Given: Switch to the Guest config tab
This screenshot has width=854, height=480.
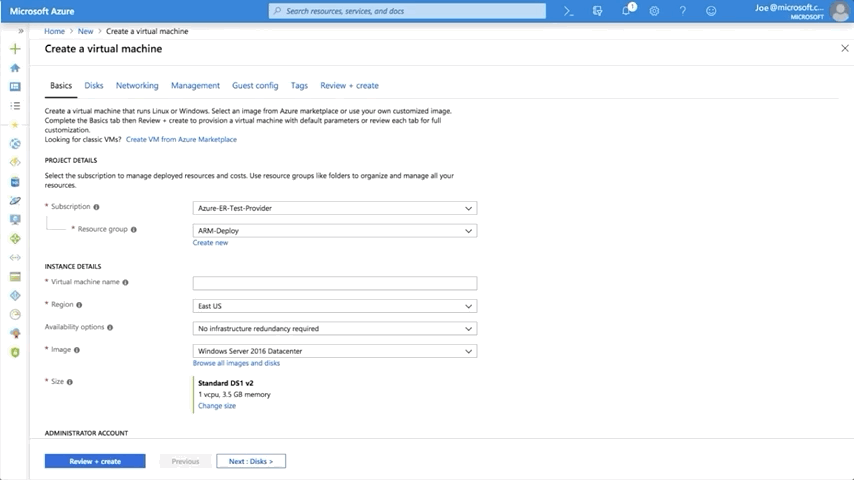Looking at the screenshot, I should click(255, 86).
